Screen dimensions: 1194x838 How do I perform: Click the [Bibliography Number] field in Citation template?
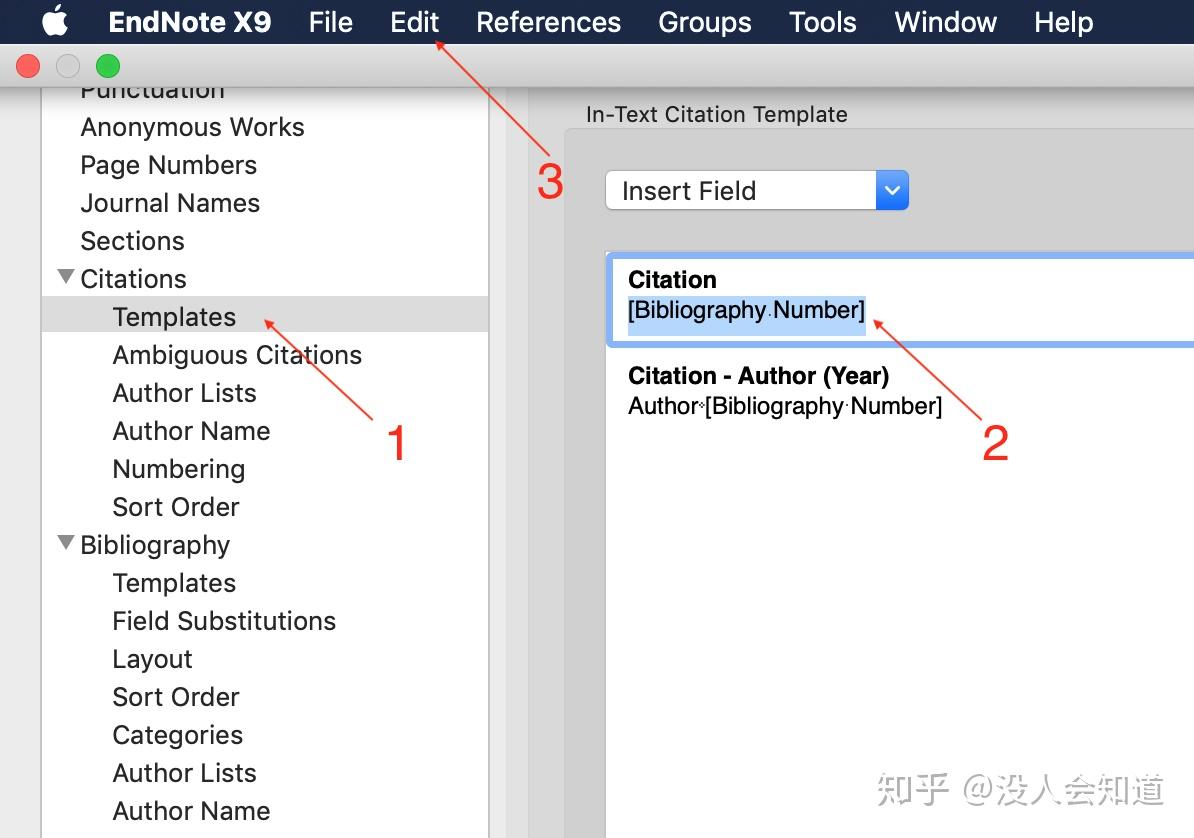coord(745,310)
